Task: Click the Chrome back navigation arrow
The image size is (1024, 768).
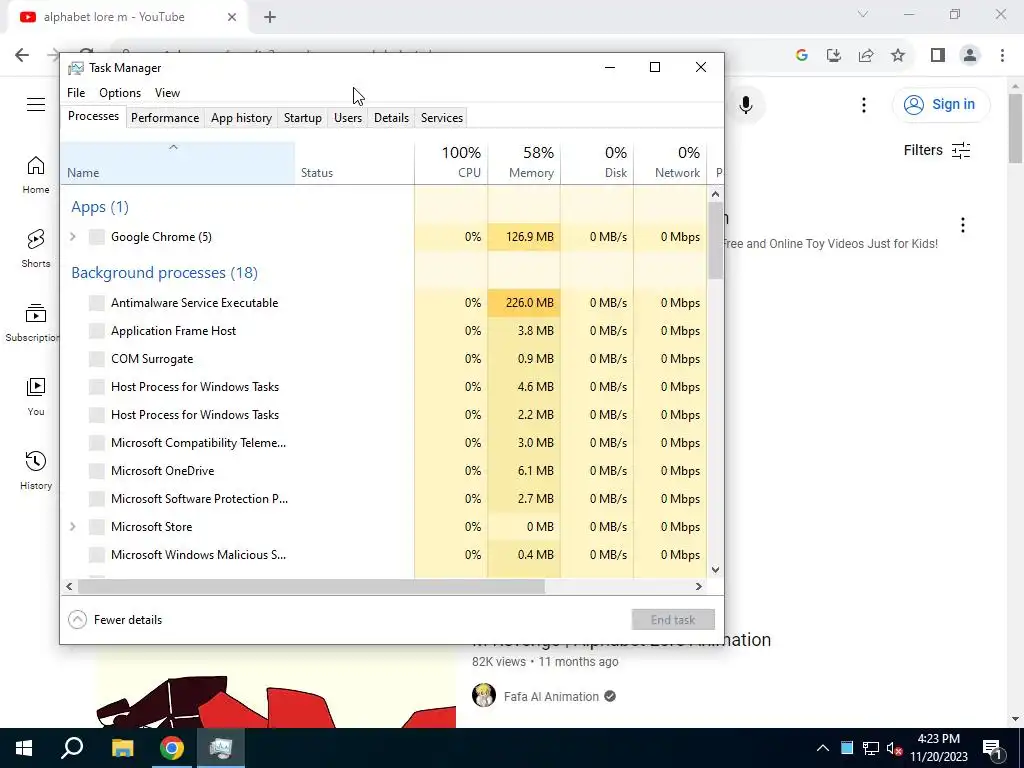Action: click(22, 55)
